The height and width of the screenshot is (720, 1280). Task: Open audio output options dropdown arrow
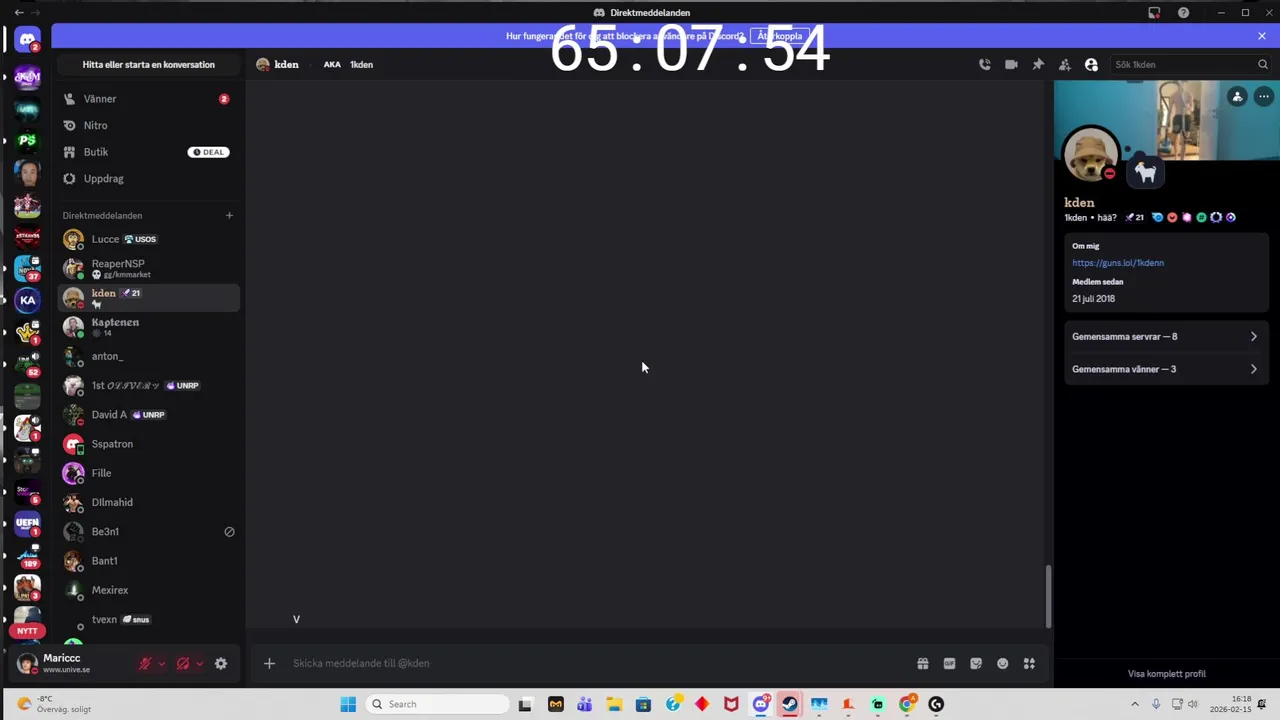[199, 663]
